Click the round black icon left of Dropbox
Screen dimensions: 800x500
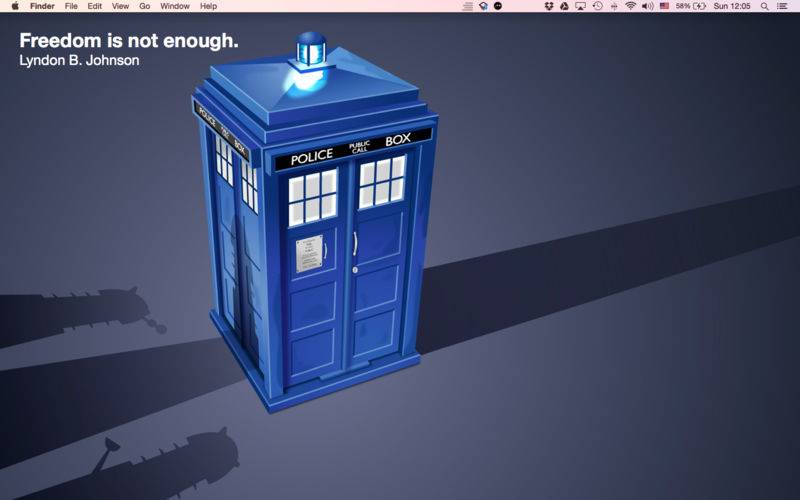[x=498, y=6]
